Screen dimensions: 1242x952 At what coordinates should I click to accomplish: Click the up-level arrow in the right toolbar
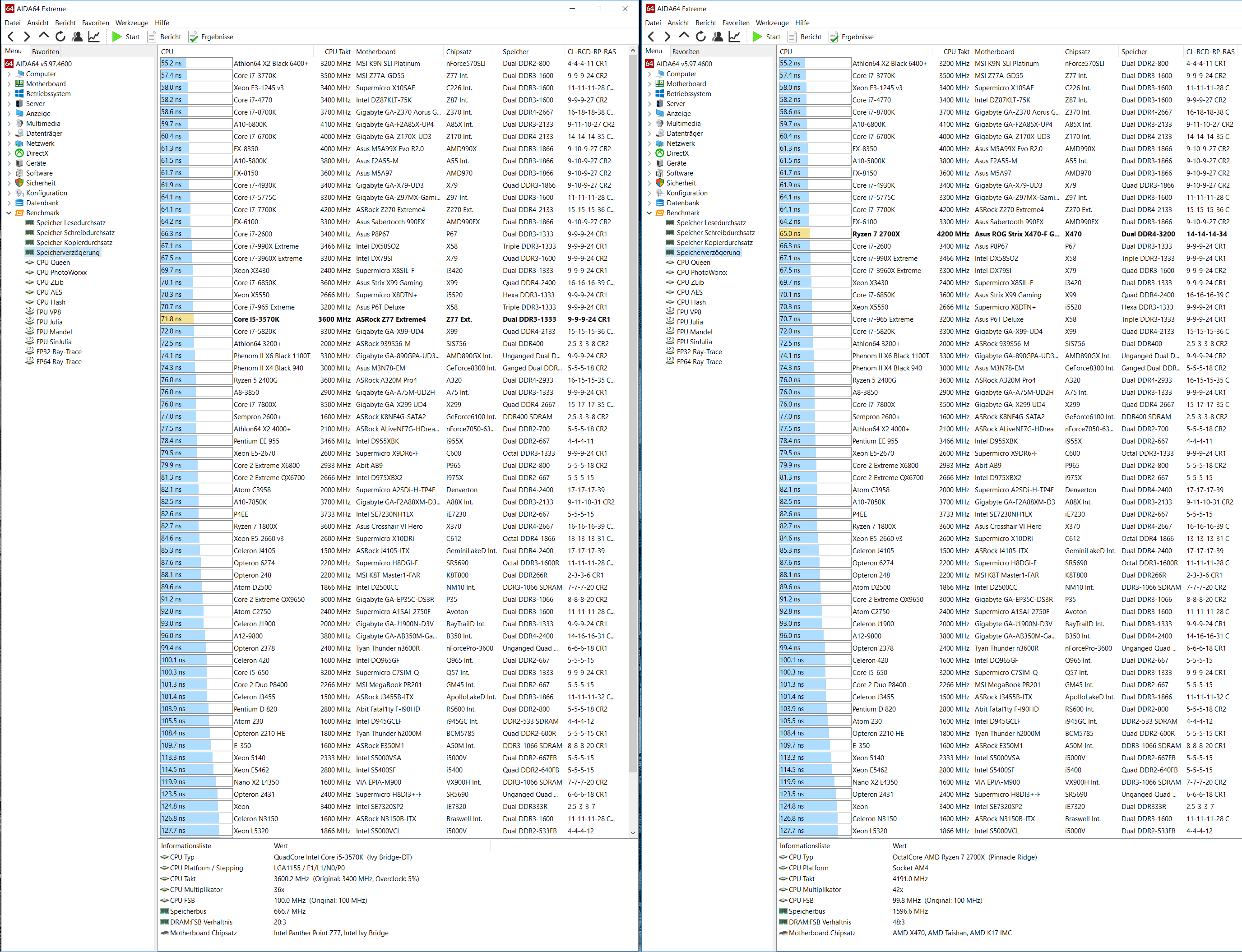(x=684, y=36)
